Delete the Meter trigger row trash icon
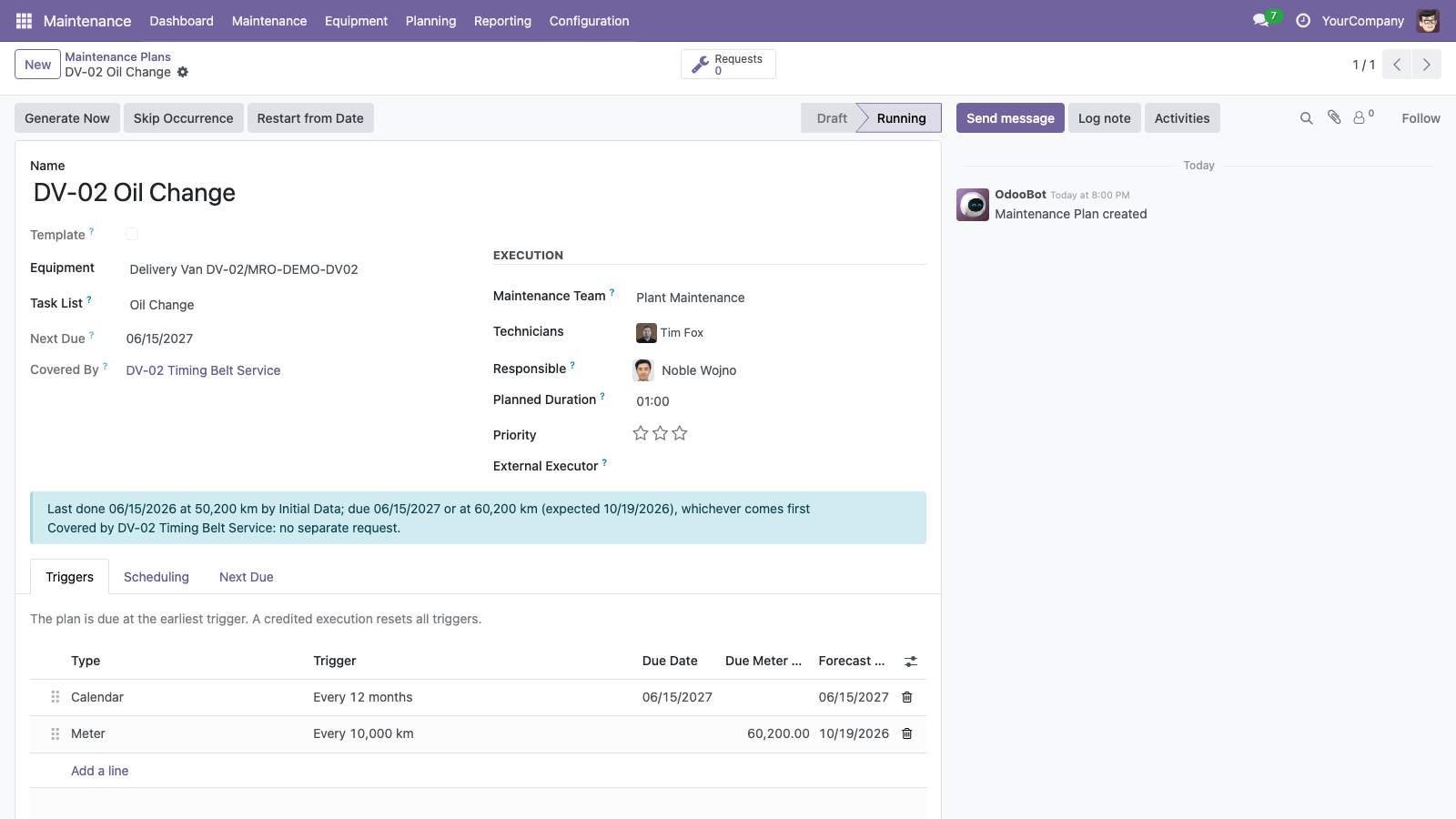 (x=907, y=733)
